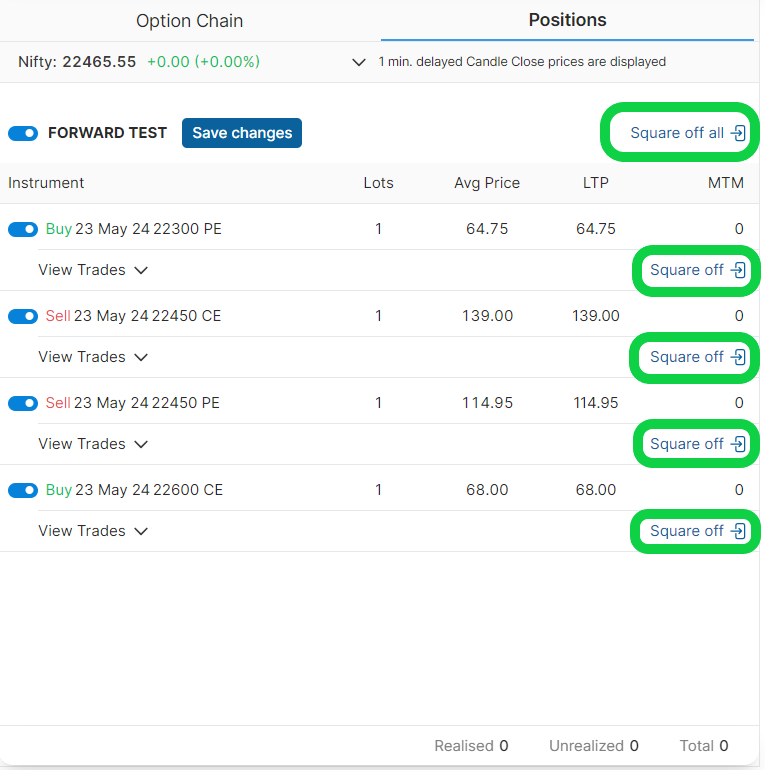This screenshot has width=765, height=770.
Task: Click the Instrument column header
Action: pyautogui.click(x=46, y=183)
